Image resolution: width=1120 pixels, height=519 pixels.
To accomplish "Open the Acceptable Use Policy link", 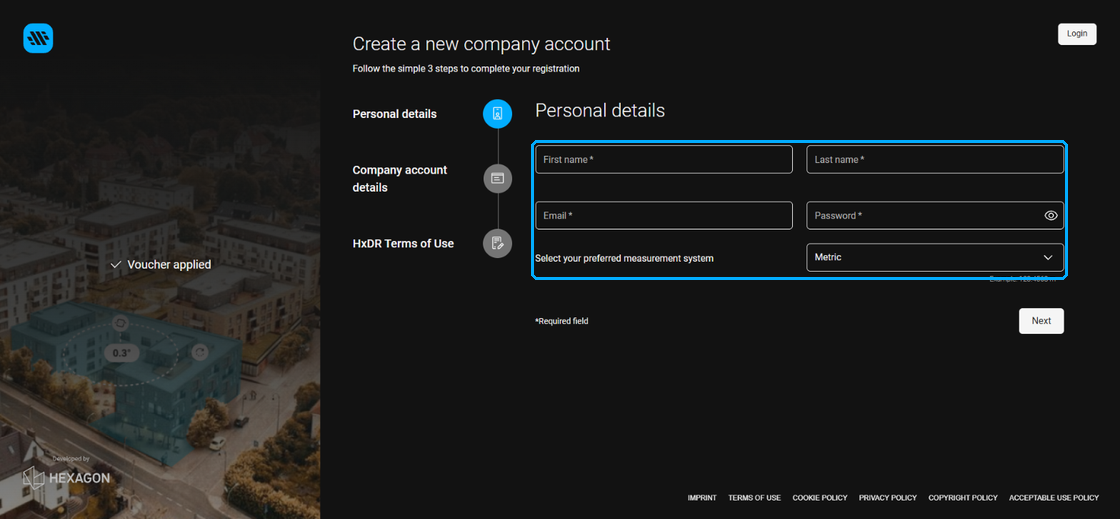I will tap(1054, 498).
